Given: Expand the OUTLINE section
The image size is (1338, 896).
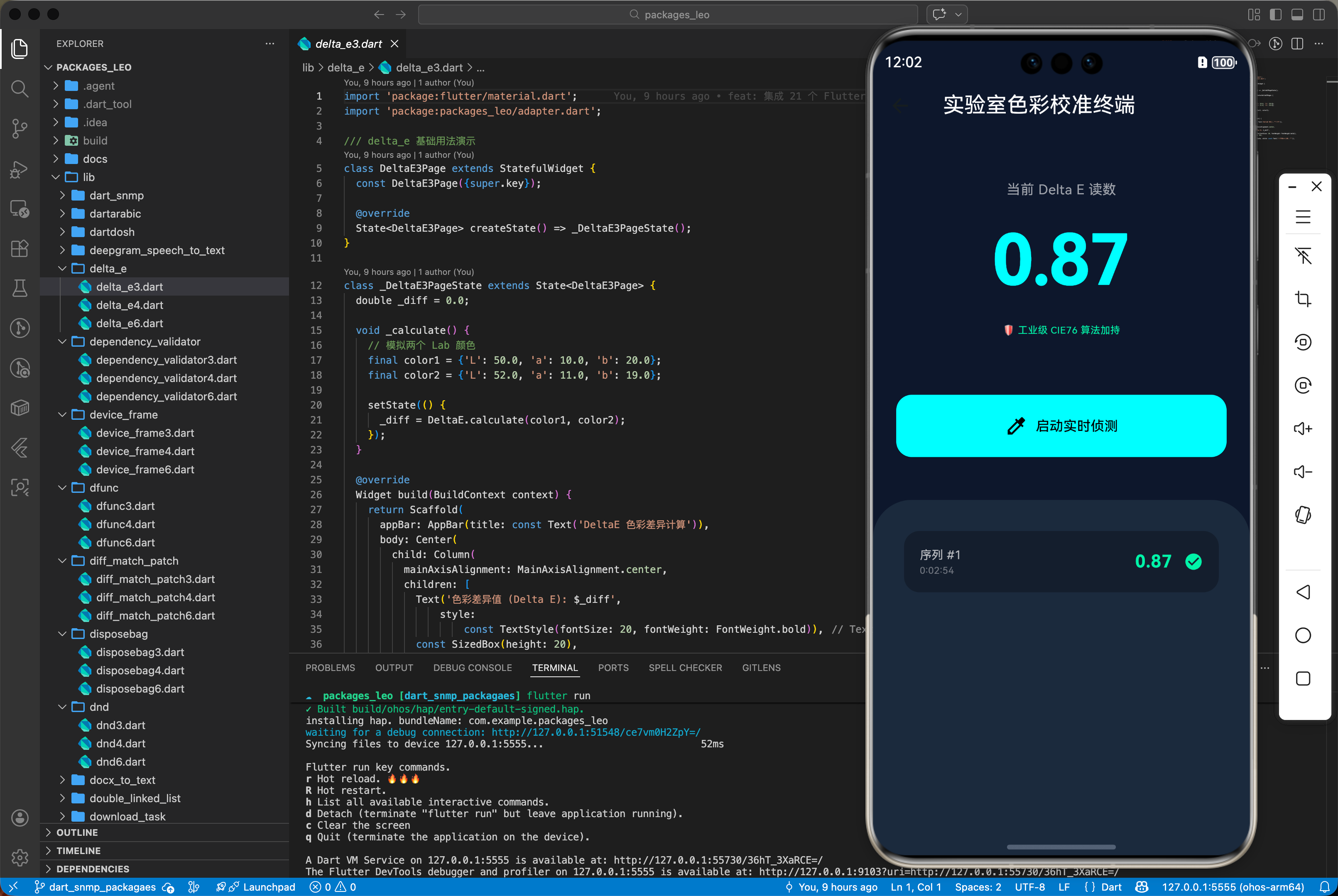Looking at the screenshot, I should (x=76, y=832).
